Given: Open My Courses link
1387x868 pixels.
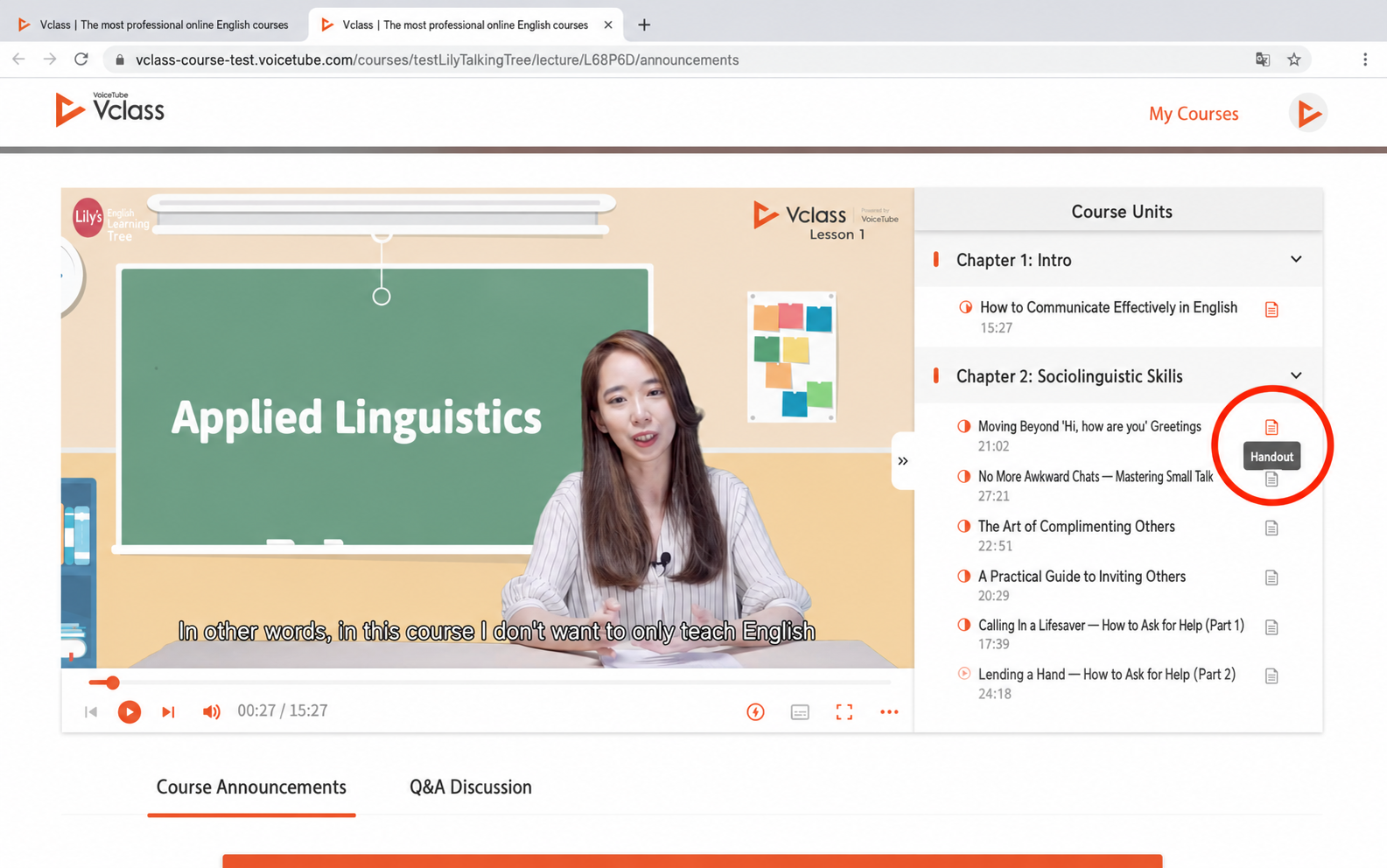Looking at the screenshot, I should point(1194,114).
